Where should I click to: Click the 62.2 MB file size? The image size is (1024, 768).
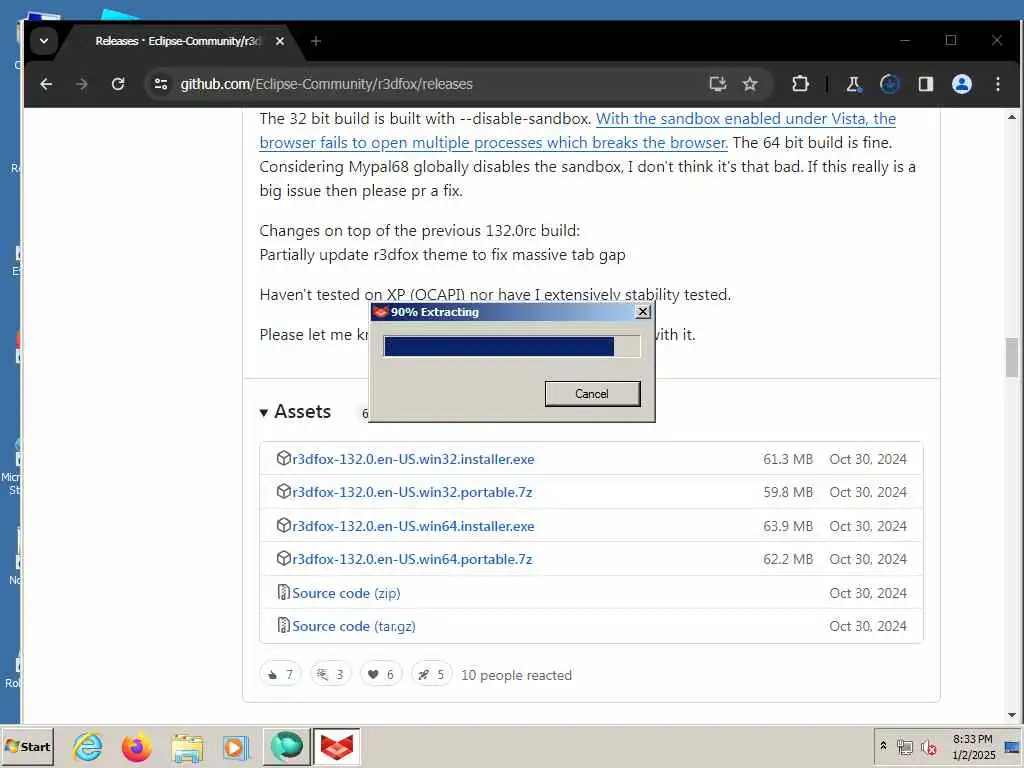[x=788, y=560]
